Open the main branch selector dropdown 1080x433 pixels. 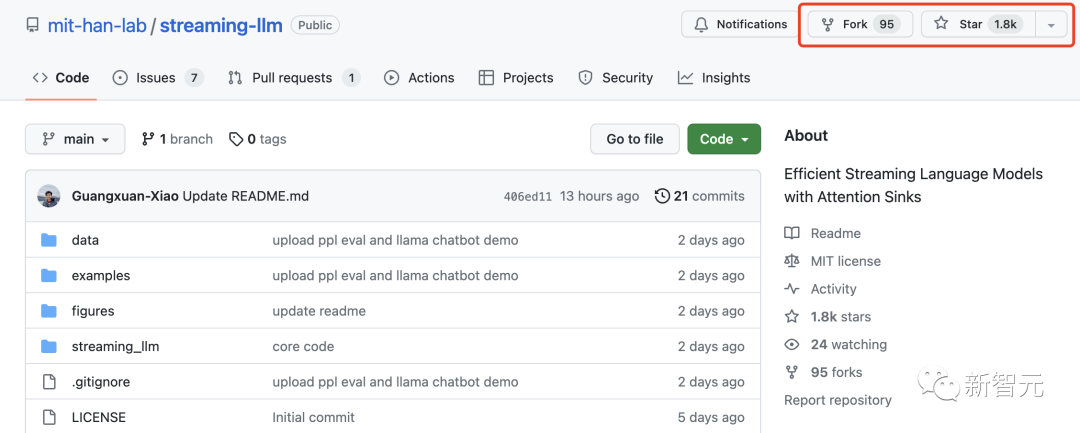coord(75,139)
